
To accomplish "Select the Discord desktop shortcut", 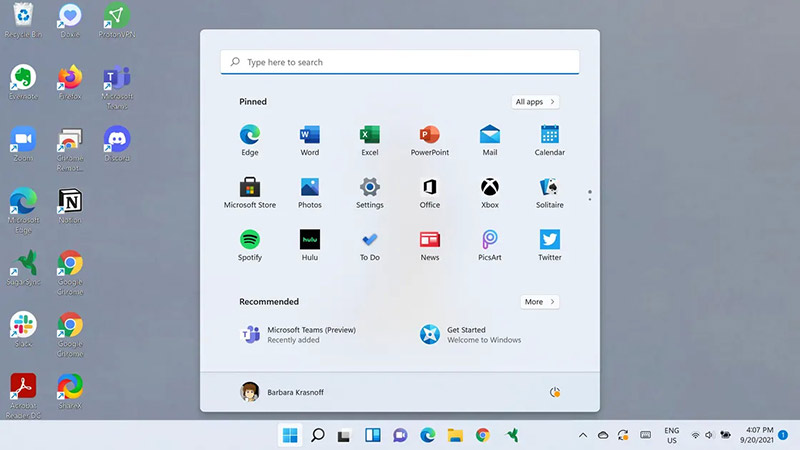I will coord(117,144).
